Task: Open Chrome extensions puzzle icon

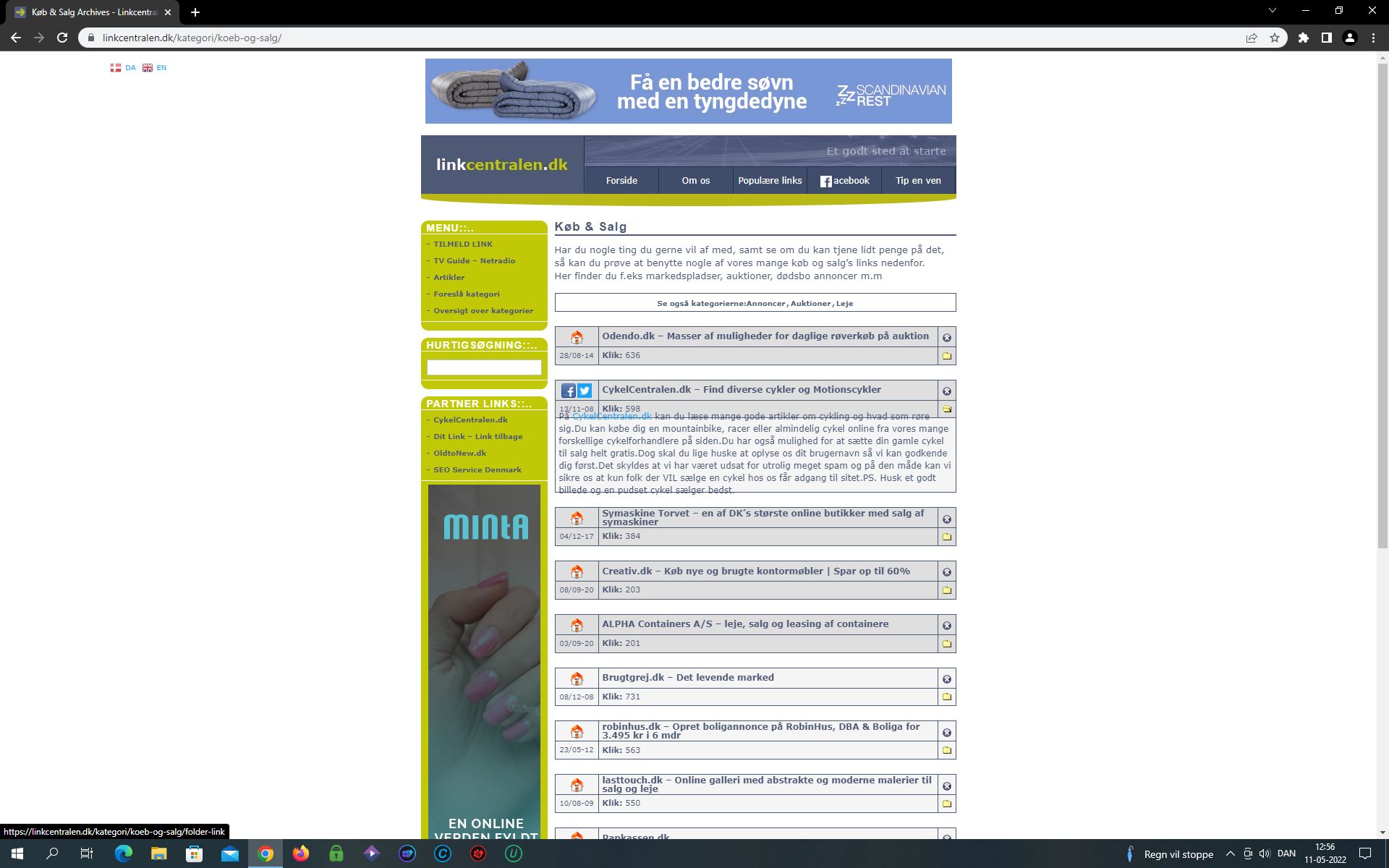Action: point(1303,38)
